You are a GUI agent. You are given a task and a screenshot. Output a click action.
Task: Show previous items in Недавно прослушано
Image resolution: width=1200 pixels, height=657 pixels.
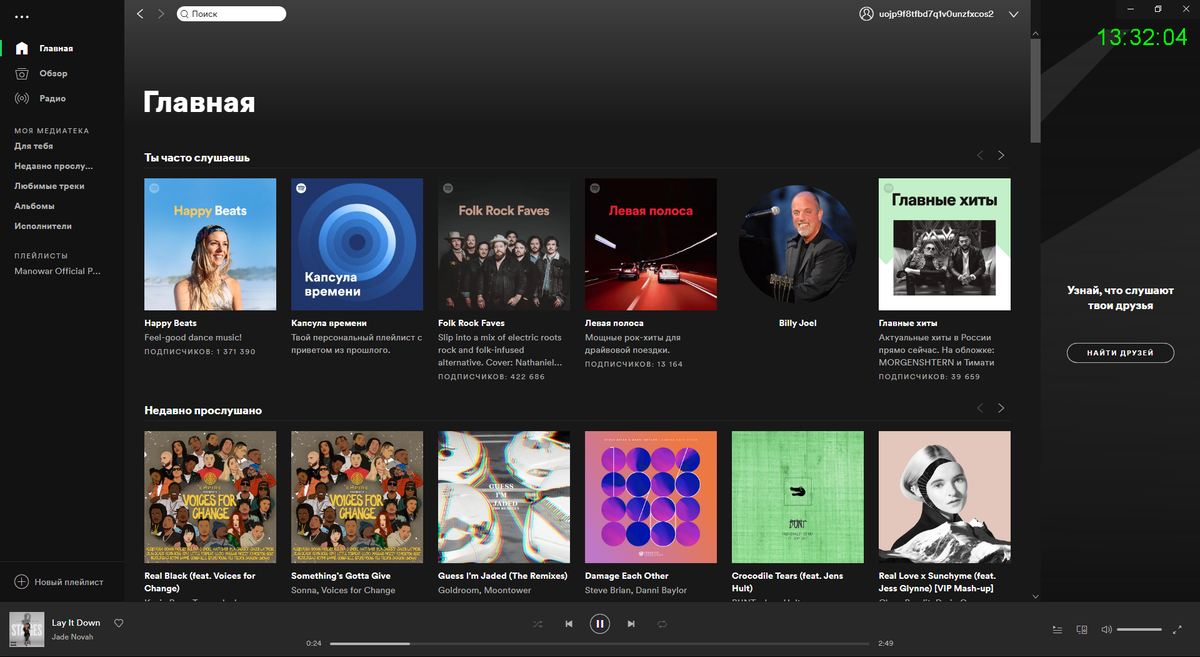click(x=980, y=408)
